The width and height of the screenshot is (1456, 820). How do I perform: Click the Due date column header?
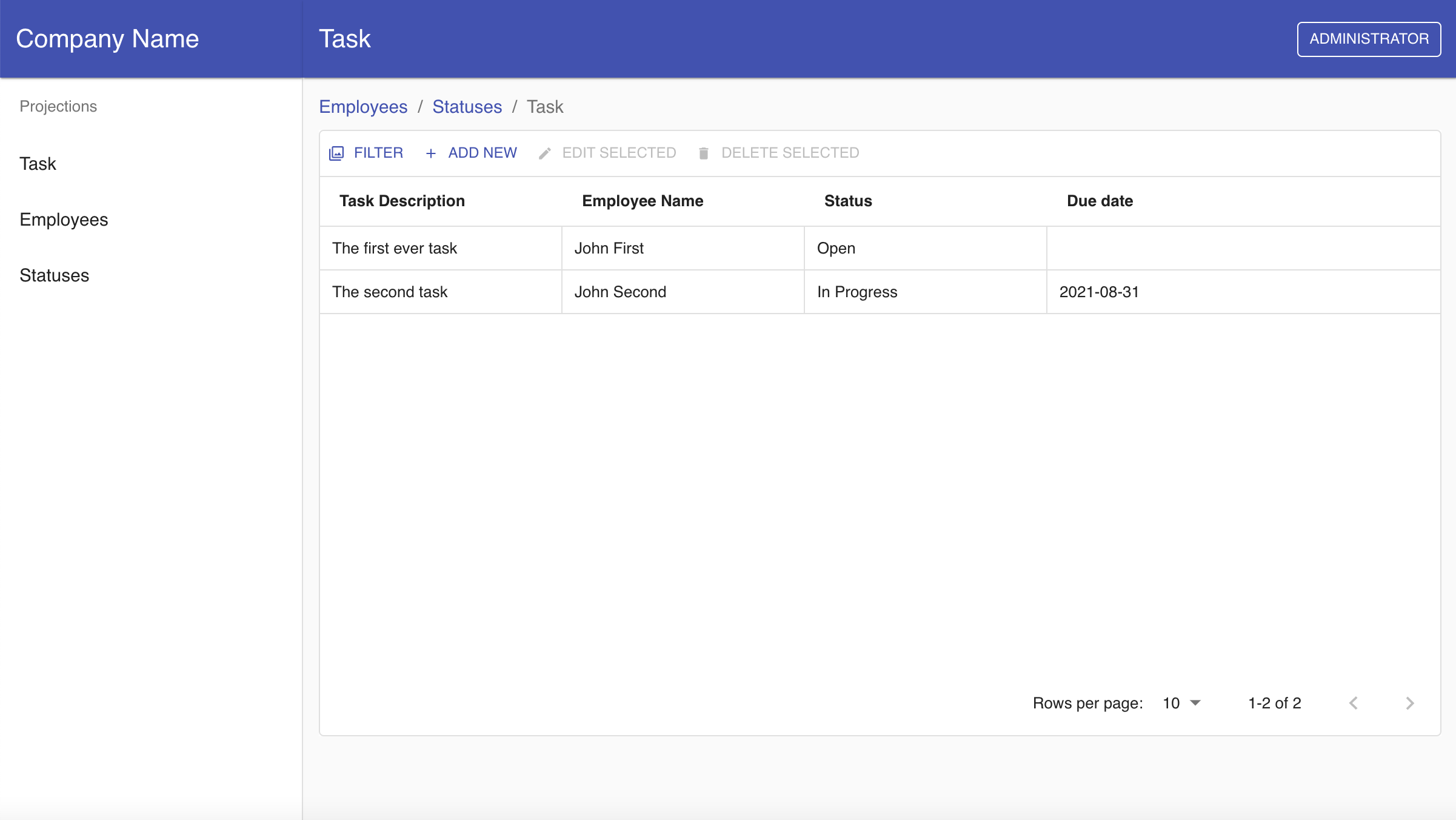1099,201
